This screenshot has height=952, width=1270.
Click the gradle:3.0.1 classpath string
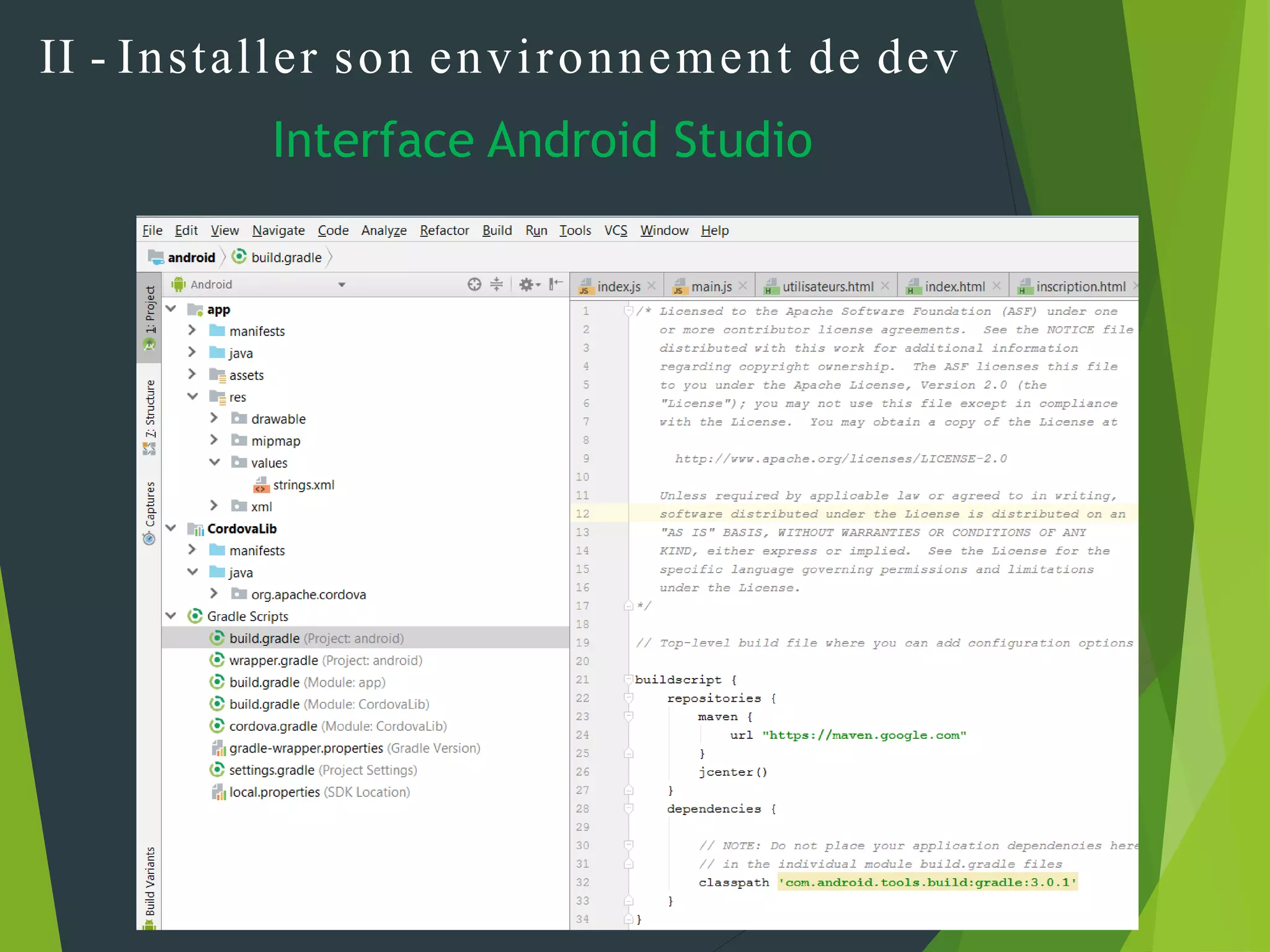click(x=928, y=882)
